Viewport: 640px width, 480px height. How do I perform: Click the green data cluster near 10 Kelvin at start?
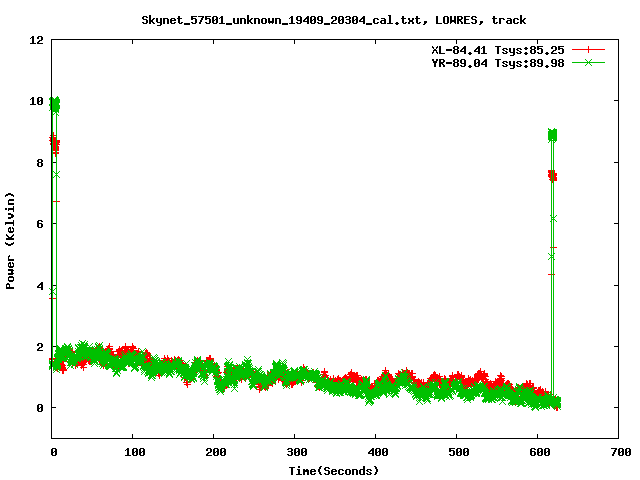[x=54, y=104]
